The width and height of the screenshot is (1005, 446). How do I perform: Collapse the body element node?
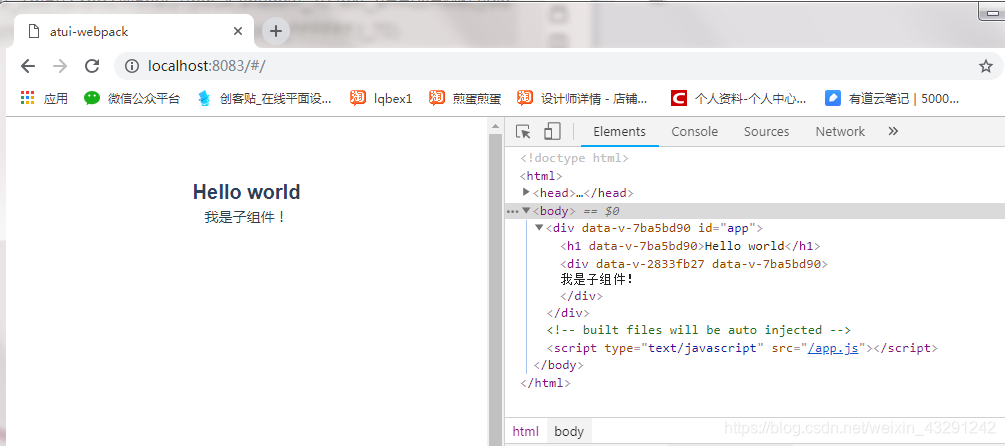pos(526,210)
